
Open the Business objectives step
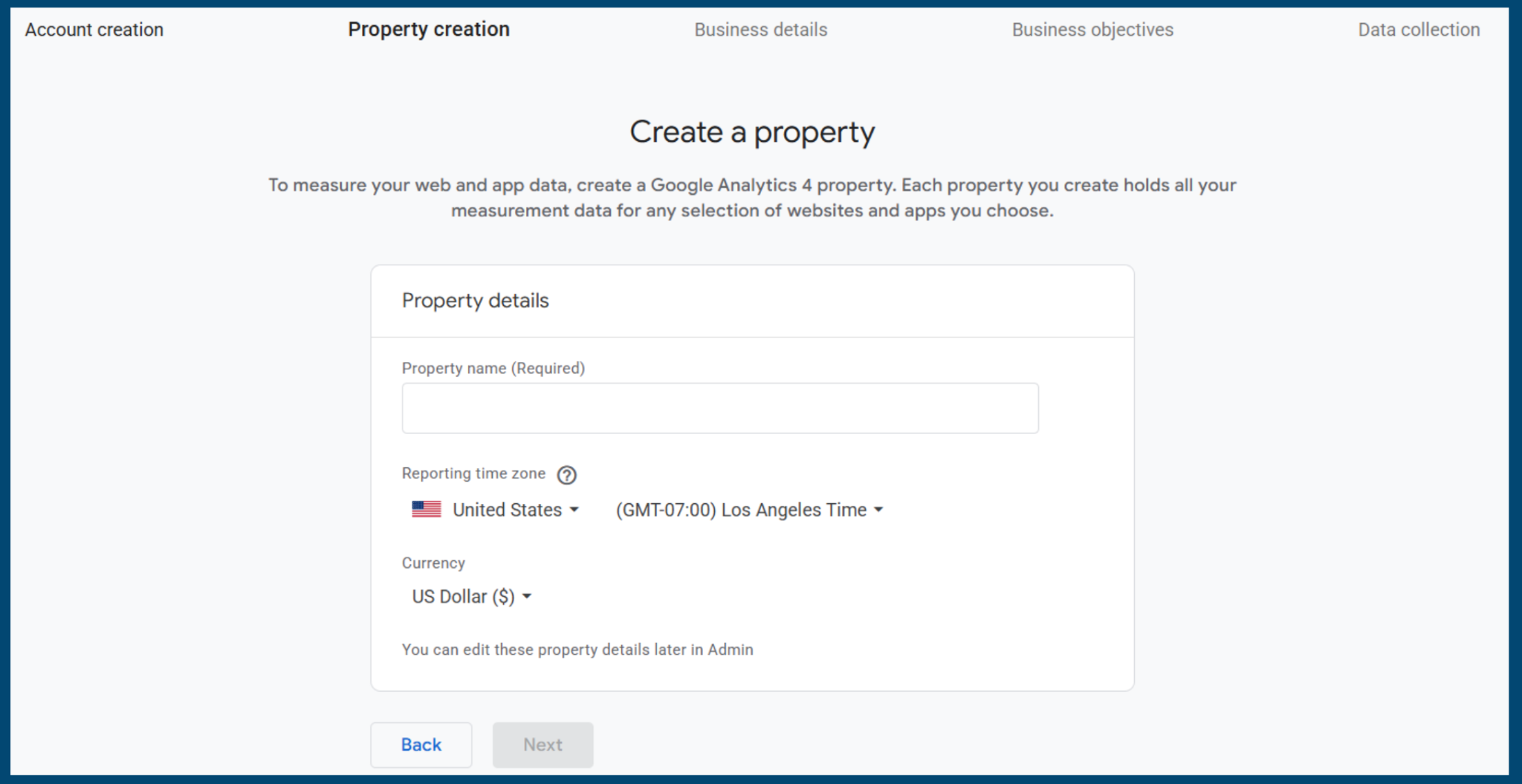[1092, 30]
